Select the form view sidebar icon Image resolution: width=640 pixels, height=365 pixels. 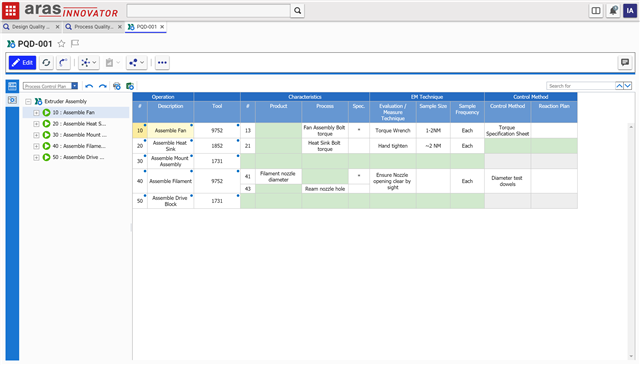12,86
